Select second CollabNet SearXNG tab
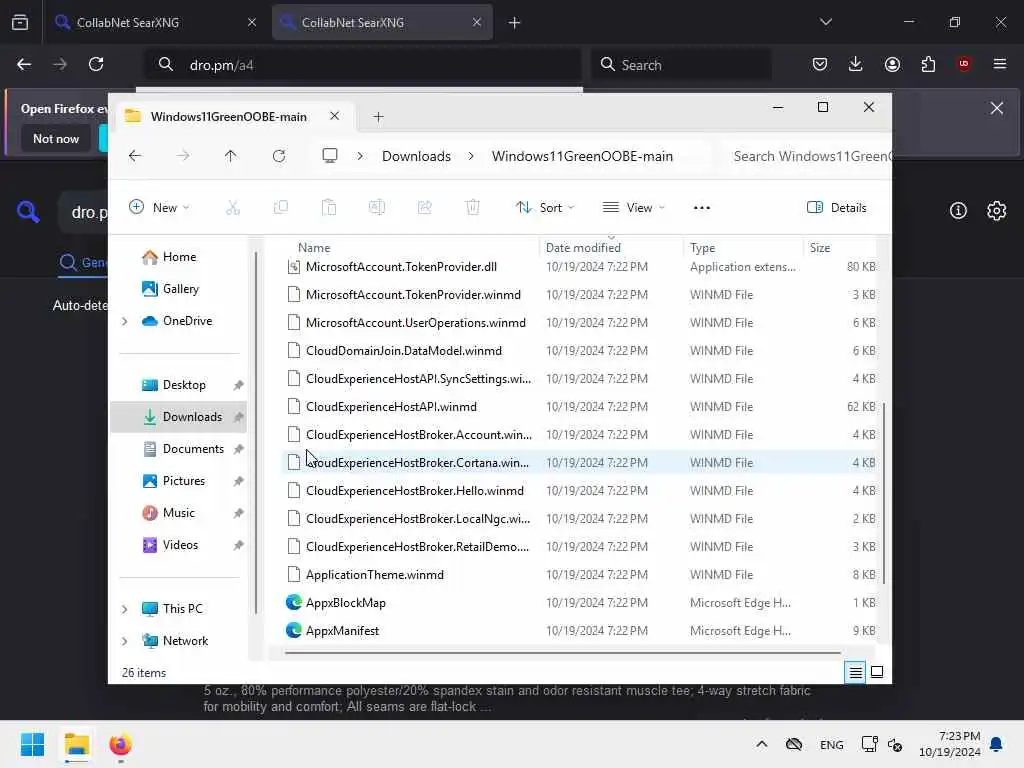This screenshot has width=1024, height=768. (382, 23)
